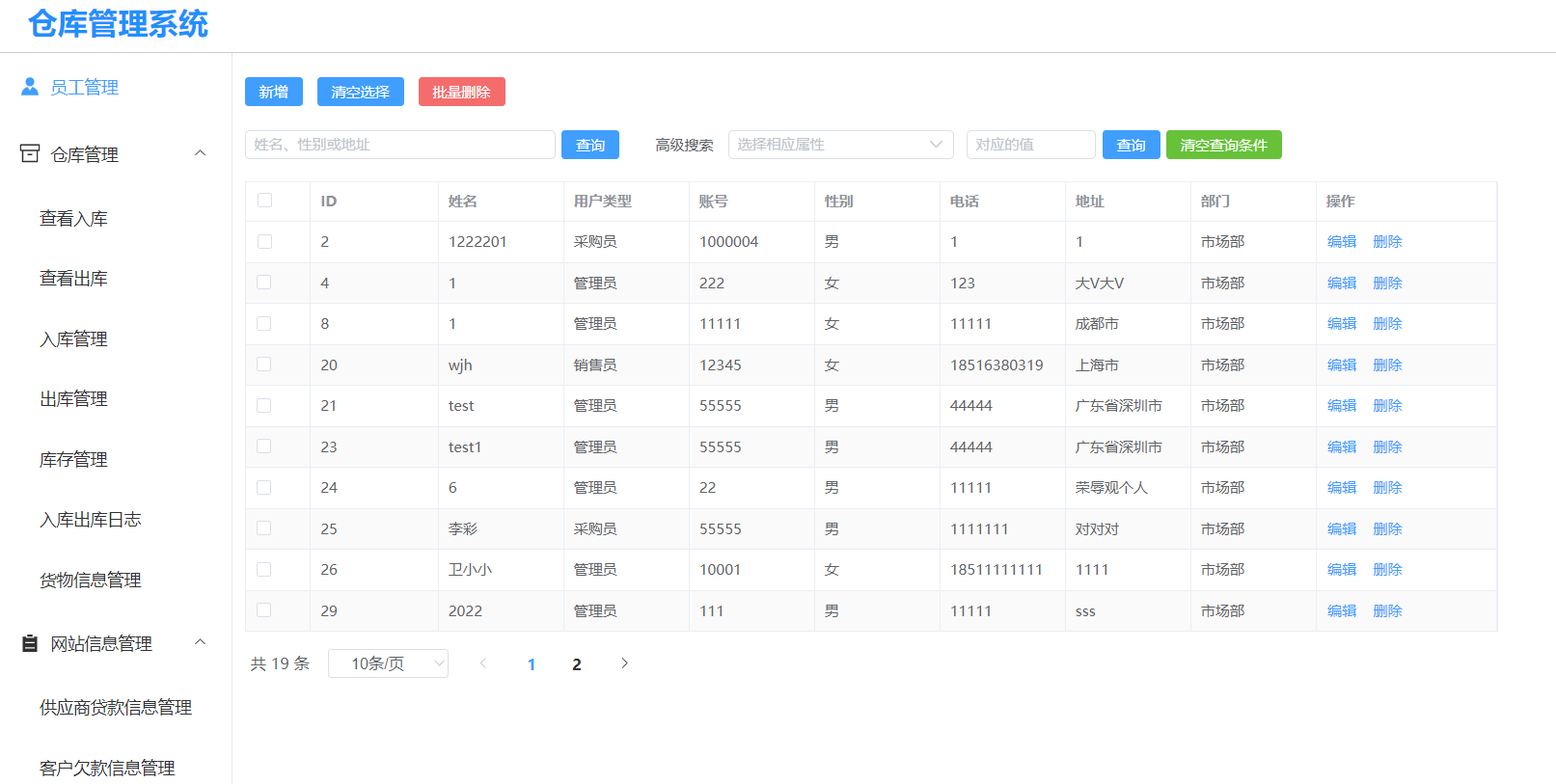
Task: Open 入库管理 menu item
Action: click(x=73, y=339)
